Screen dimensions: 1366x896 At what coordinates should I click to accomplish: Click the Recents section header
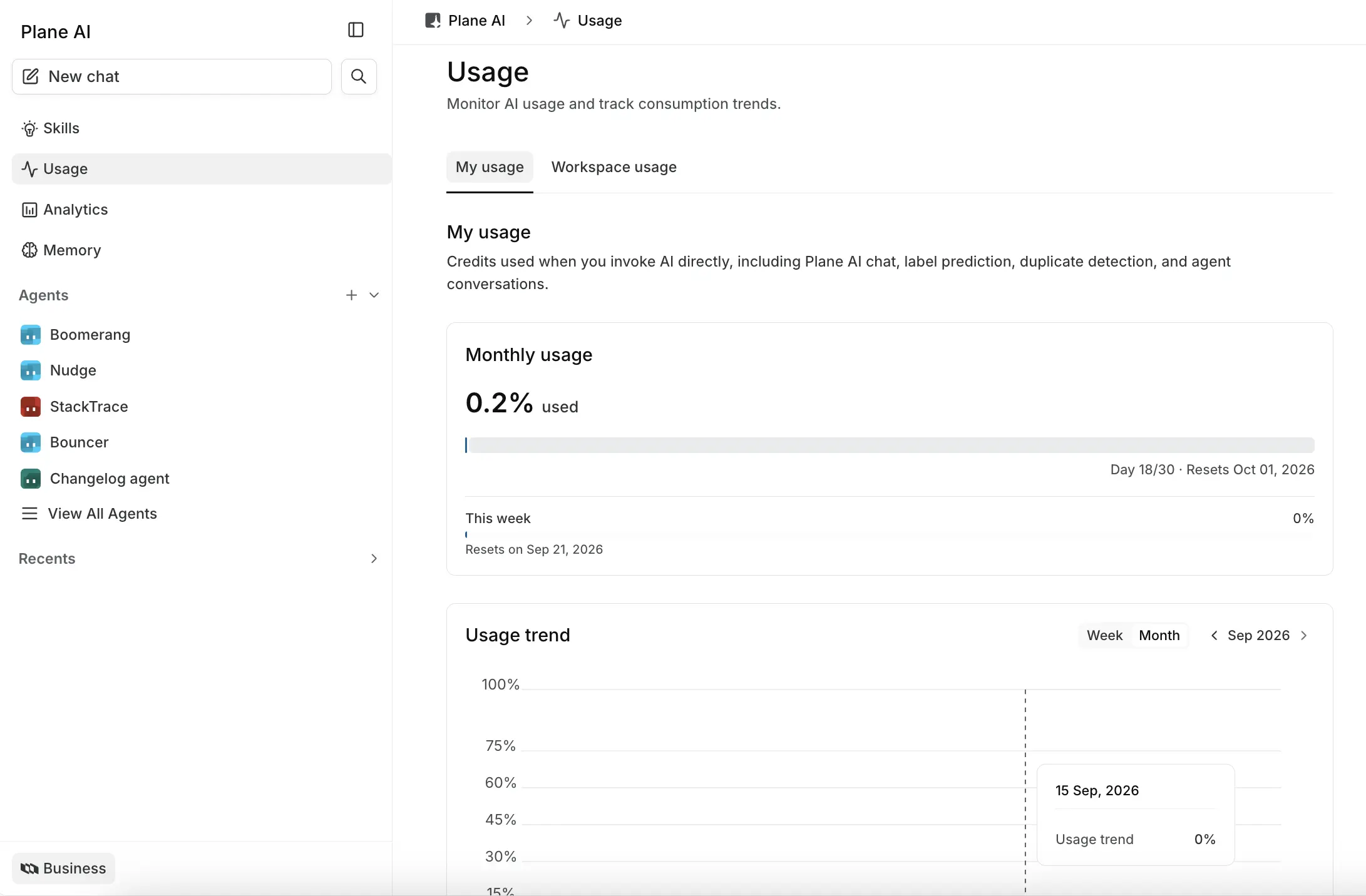(x=47, y=559)
